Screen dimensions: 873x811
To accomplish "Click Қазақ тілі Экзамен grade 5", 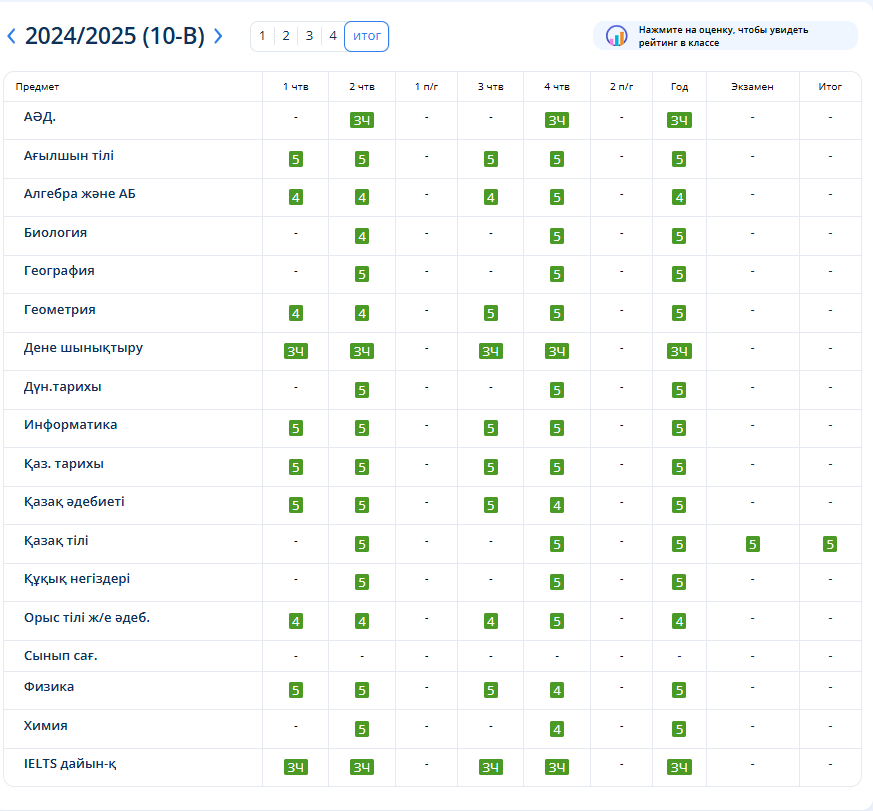I will click(752, 544).
